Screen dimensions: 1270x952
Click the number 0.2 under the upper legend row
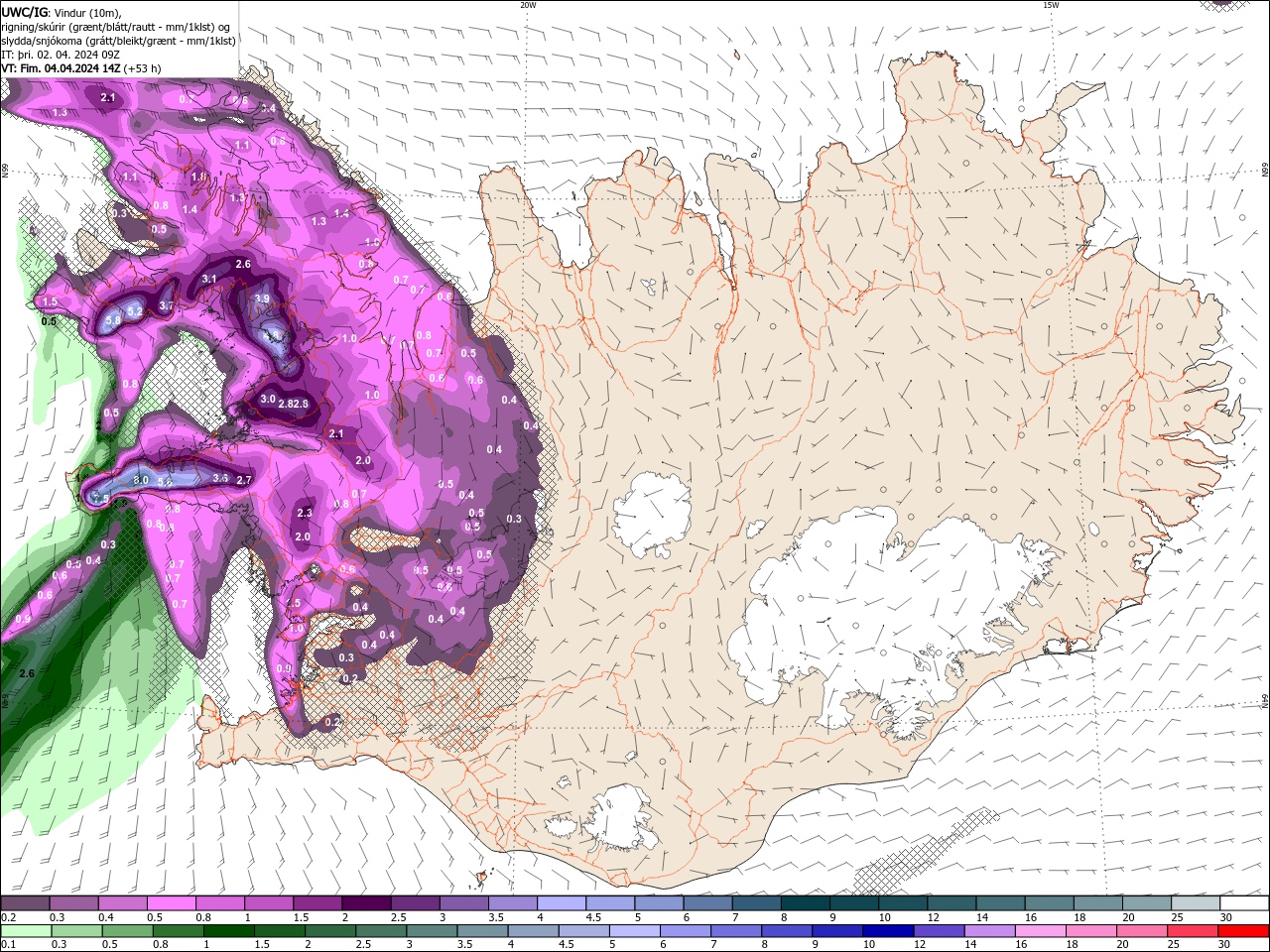click(9, 917)
